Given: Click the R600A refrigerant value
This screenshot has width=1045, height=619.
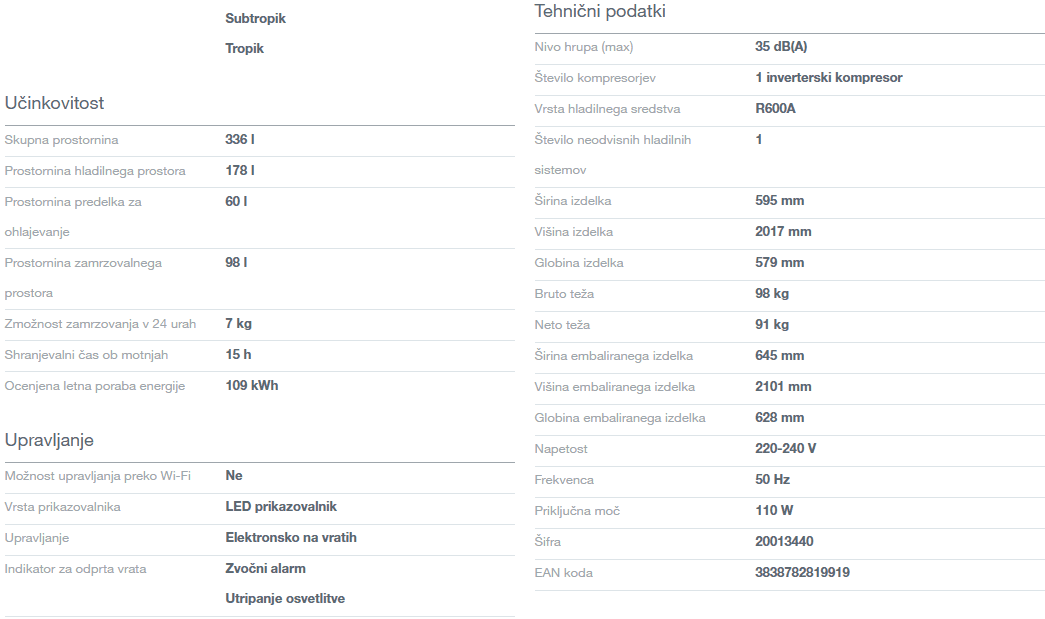Looking at the screenshot, I should (775, 109).
